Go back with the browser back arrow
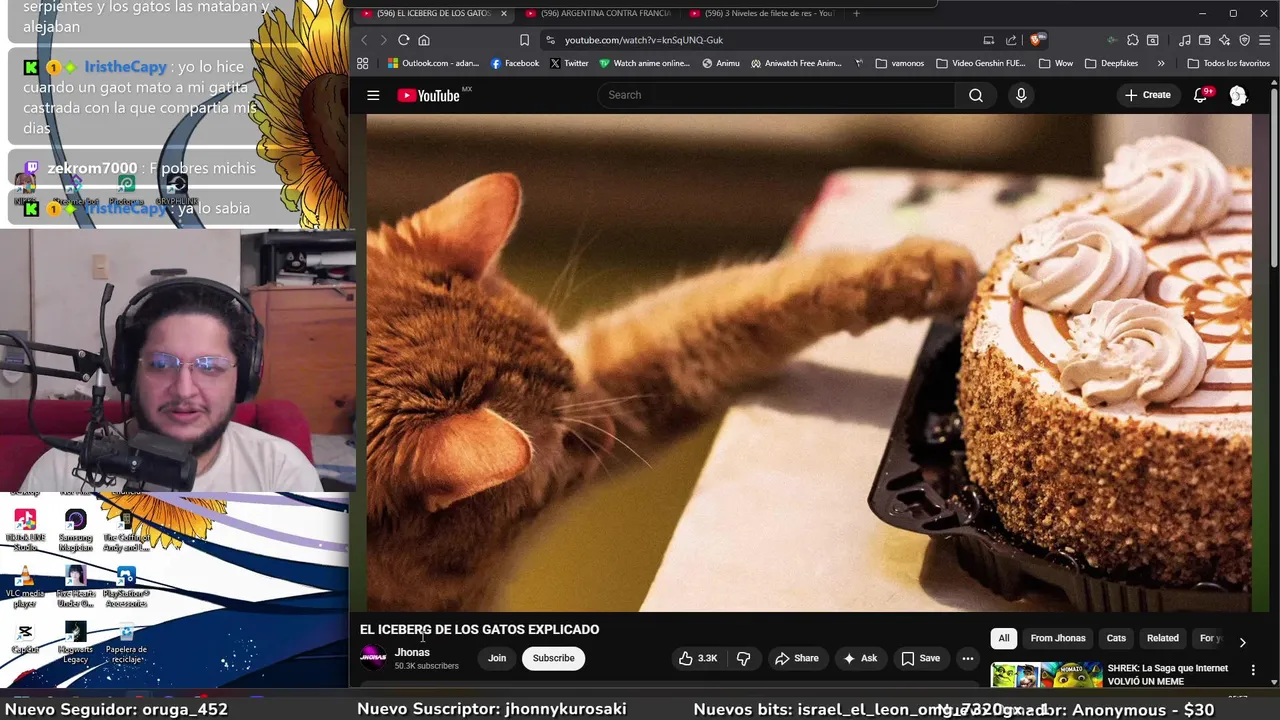 [x=363, y=40]
